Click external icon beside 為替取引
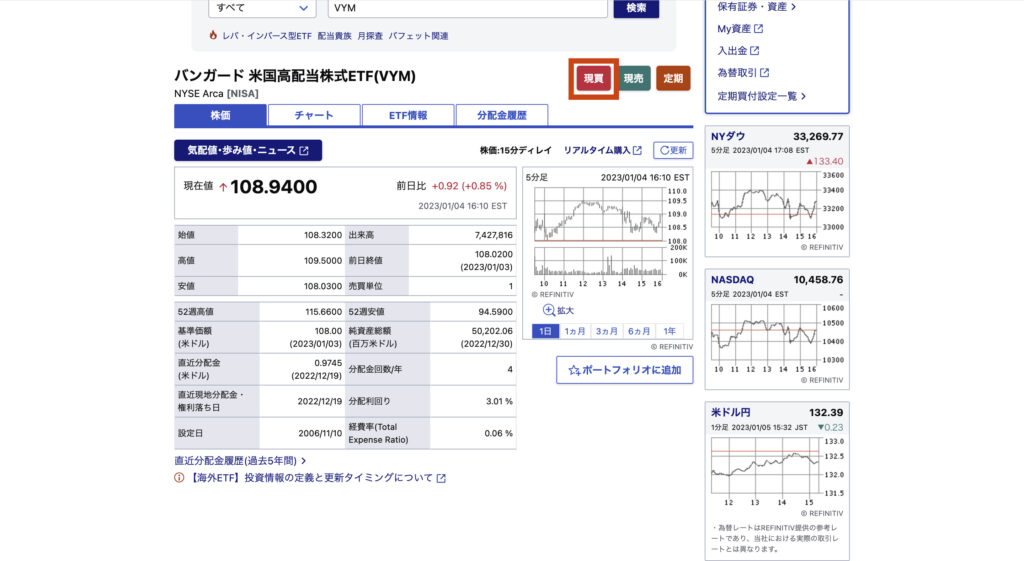Viewport: 1024px width, 561px height. pyautogui.click(x=765, y=72)
